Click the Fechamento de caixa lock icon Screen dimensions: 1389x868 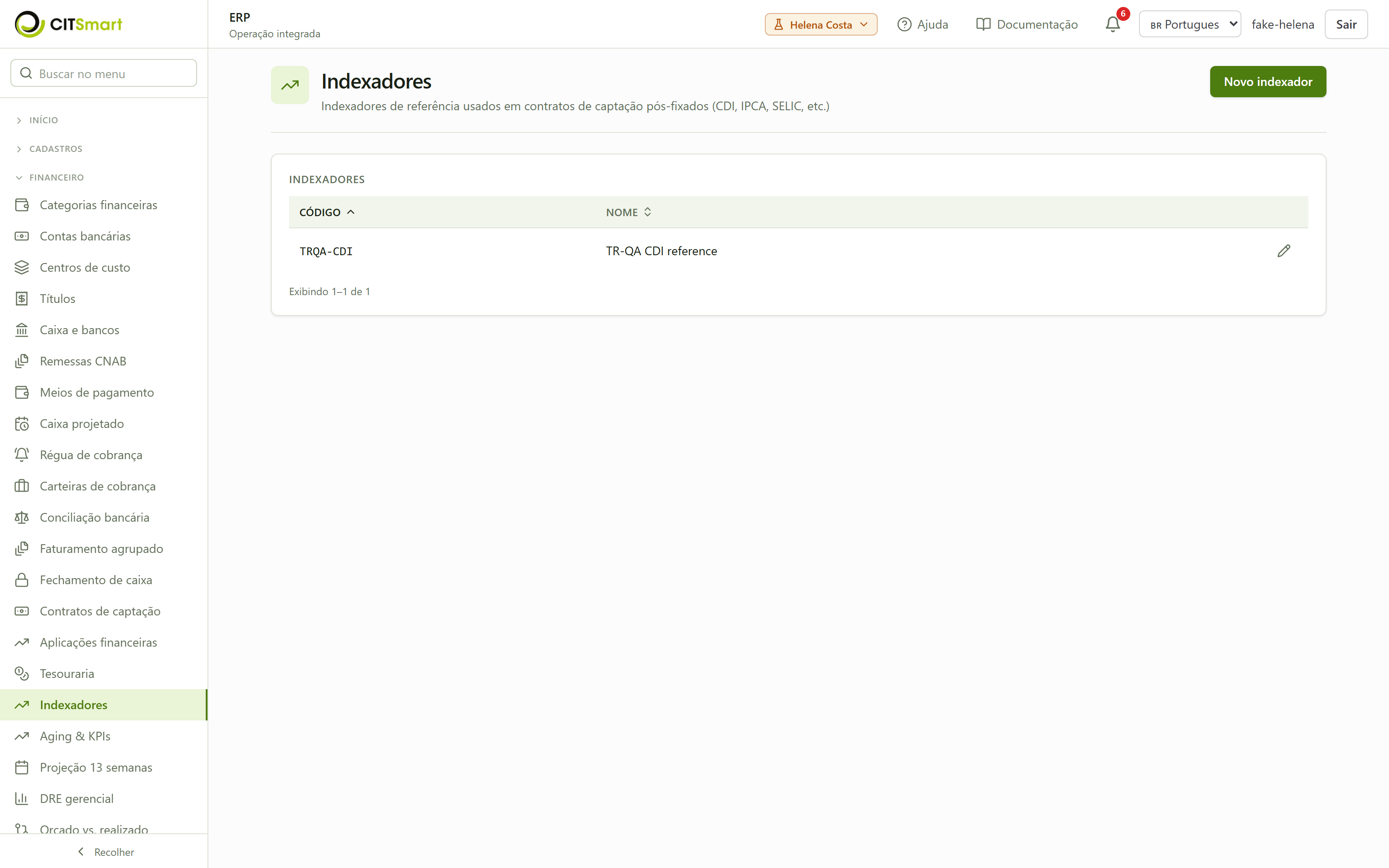point(22,580)
